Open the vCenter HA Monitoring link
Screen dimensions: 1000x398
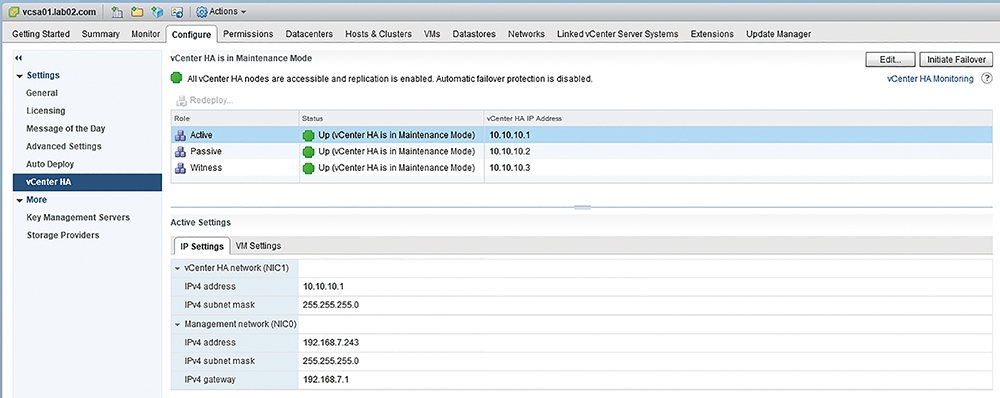click(930, 79)
